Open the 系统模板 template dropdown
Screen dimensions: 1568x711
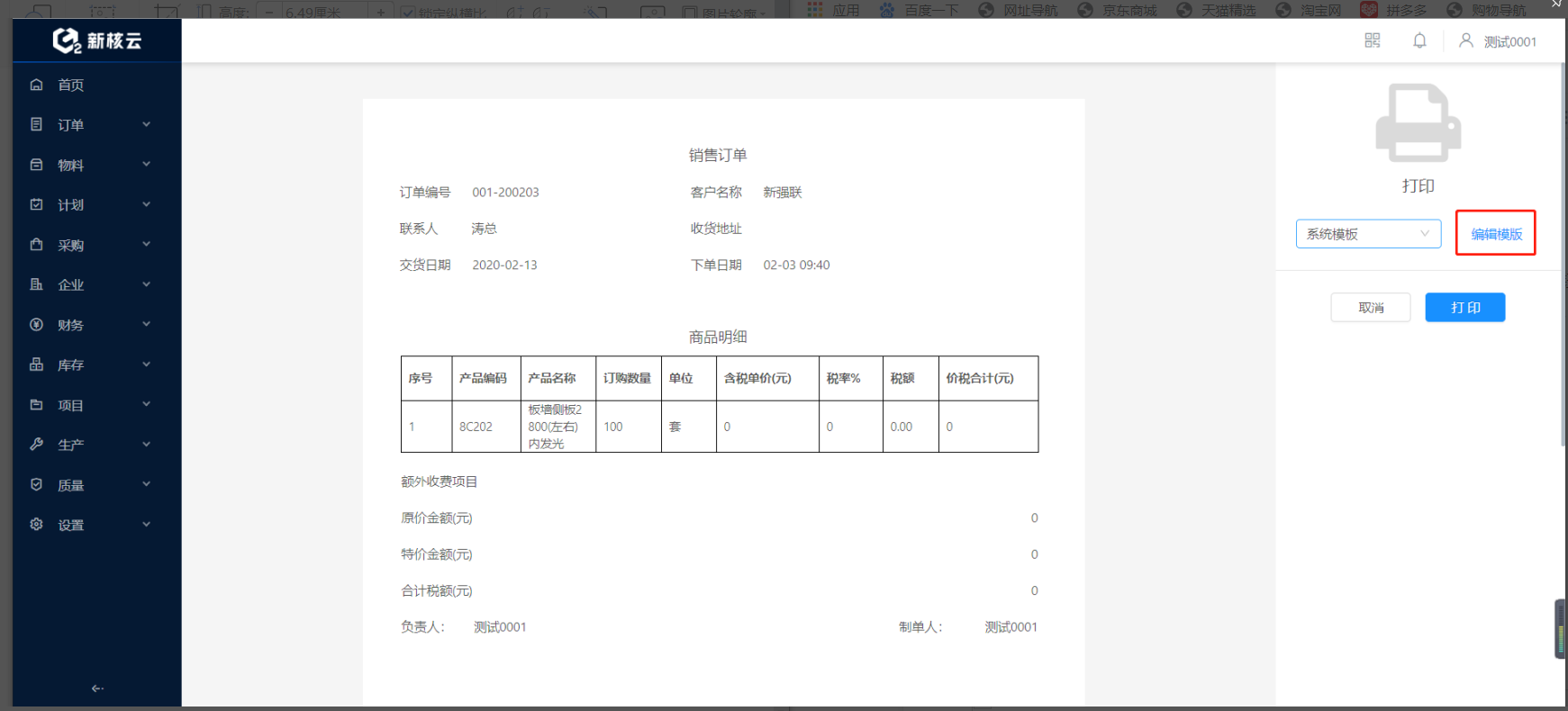coord(1368,234)
